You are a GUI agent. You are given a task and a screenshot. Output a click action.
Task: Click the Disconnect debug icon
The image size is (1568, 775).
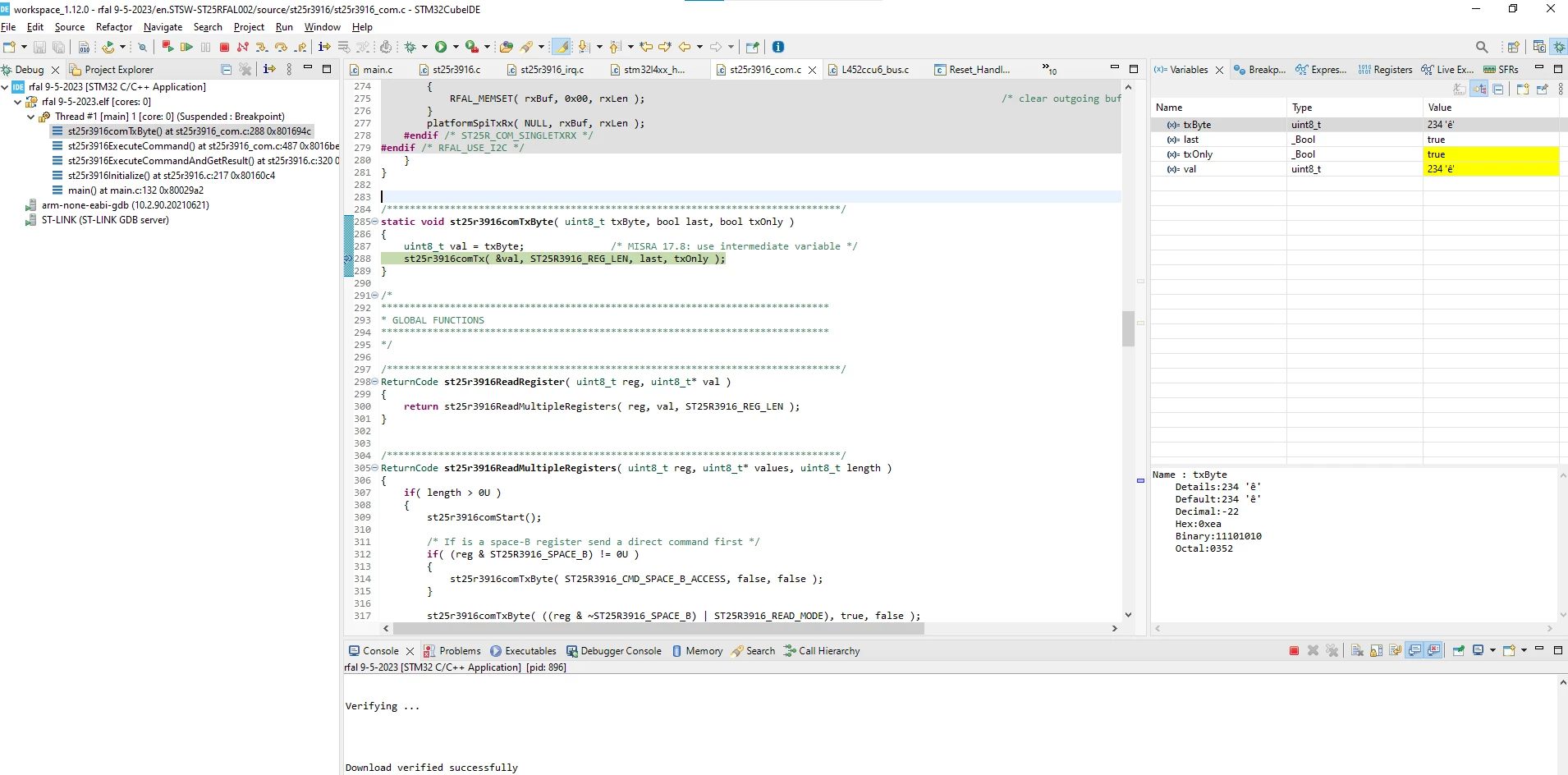click(x=243, y=47)
